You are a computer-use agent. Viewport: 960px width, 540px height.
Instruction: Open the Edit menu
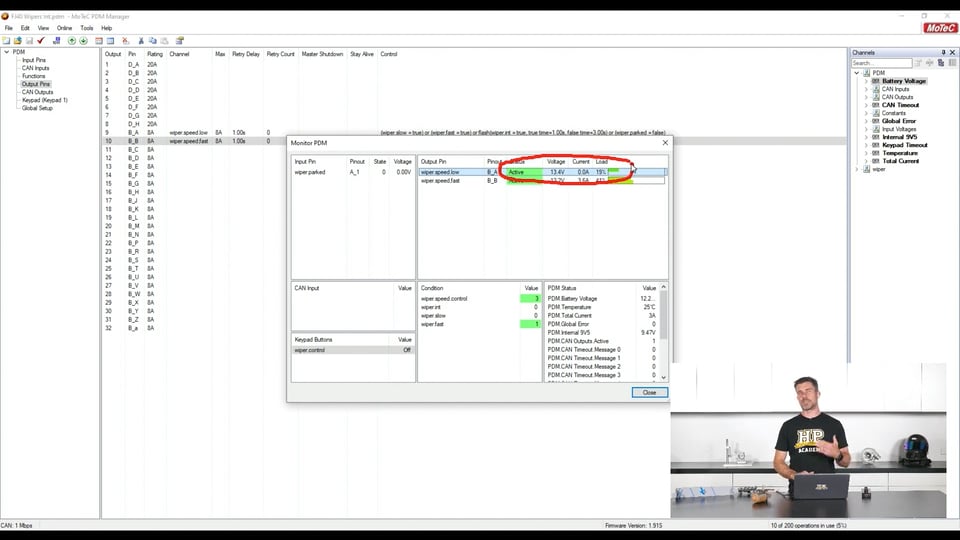coord(25,28)
